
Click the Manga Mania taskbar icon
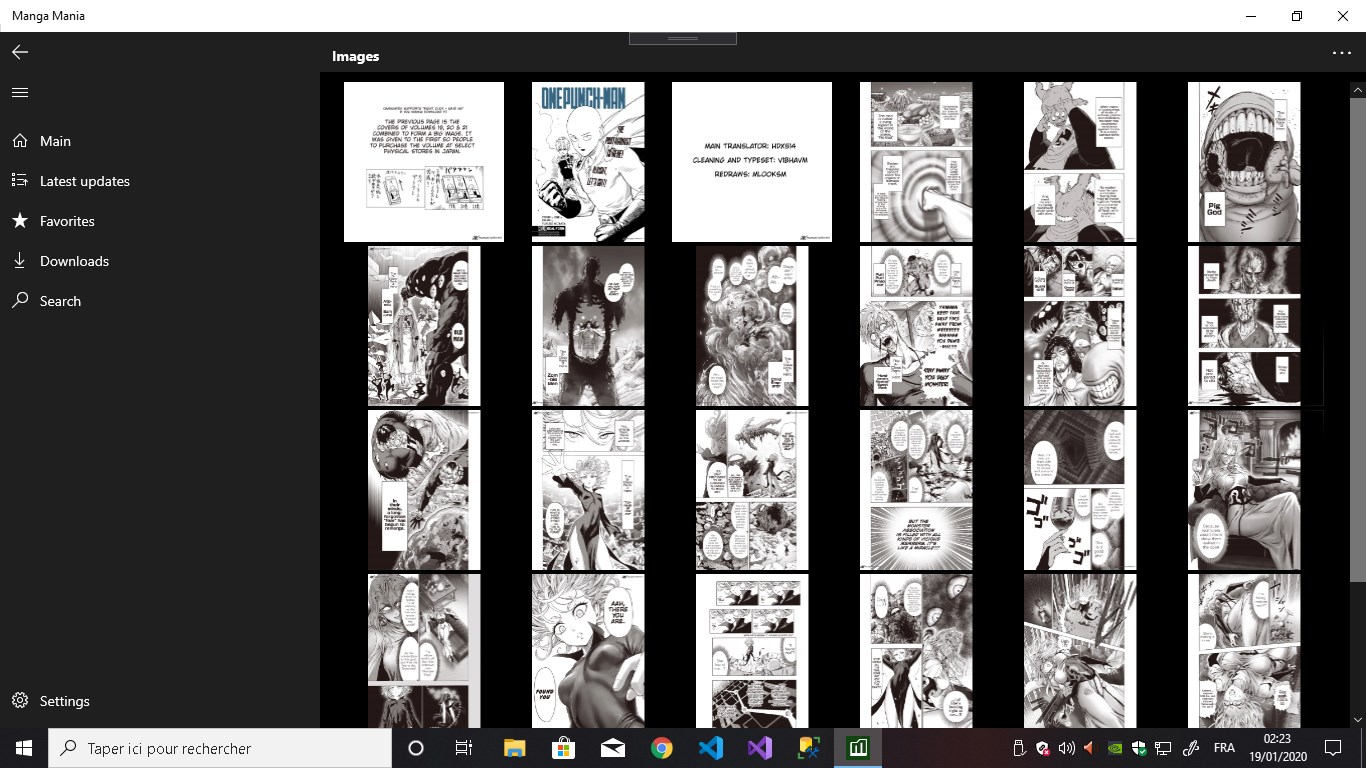pyautogui.click(x=857, y=748)
